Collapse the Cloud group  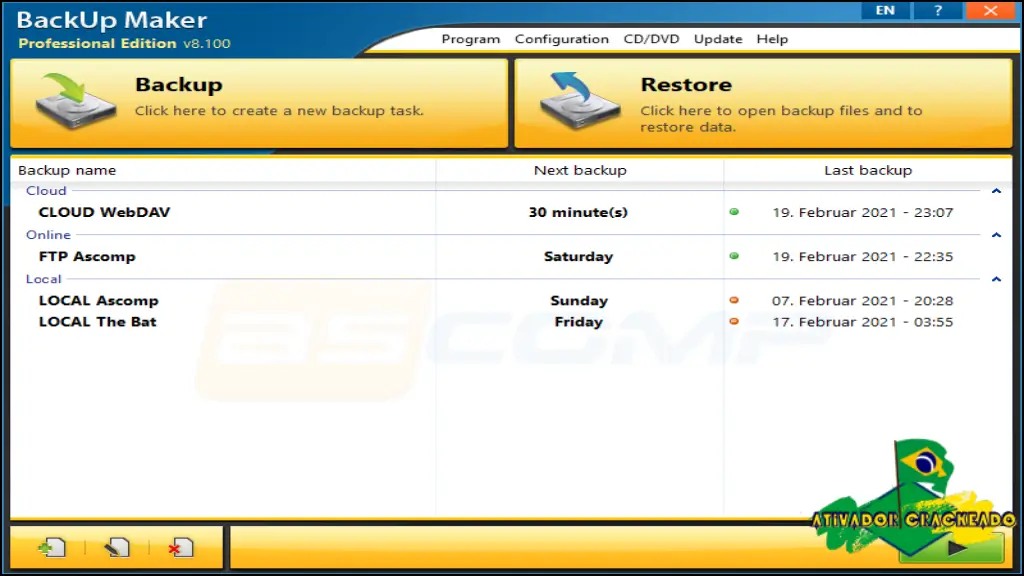(x=996, y=191)
